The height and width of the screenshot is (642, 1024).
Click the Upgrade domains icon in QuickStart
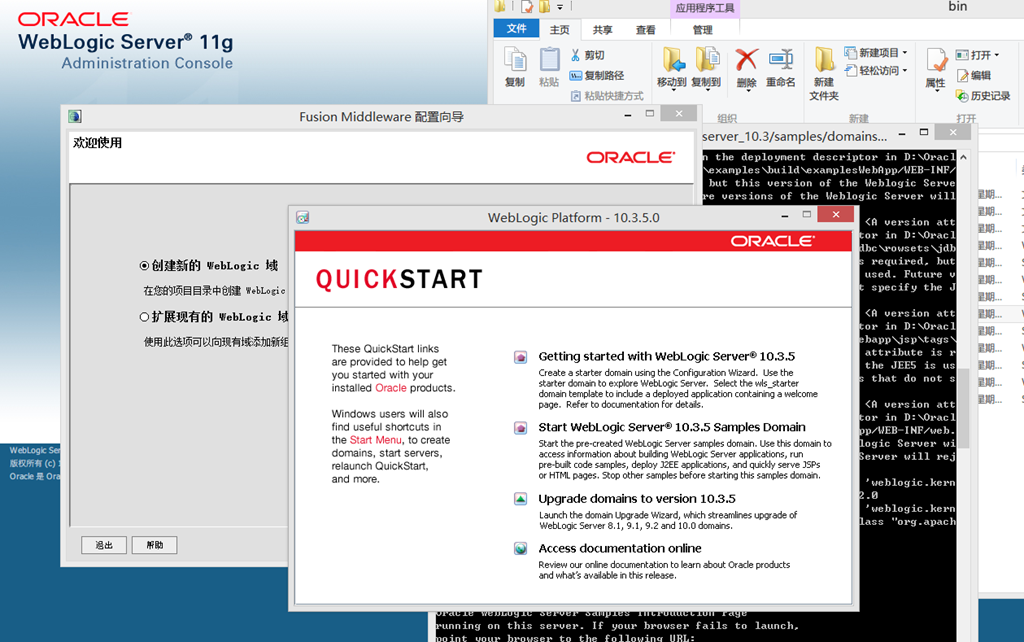tap(520, 499)
